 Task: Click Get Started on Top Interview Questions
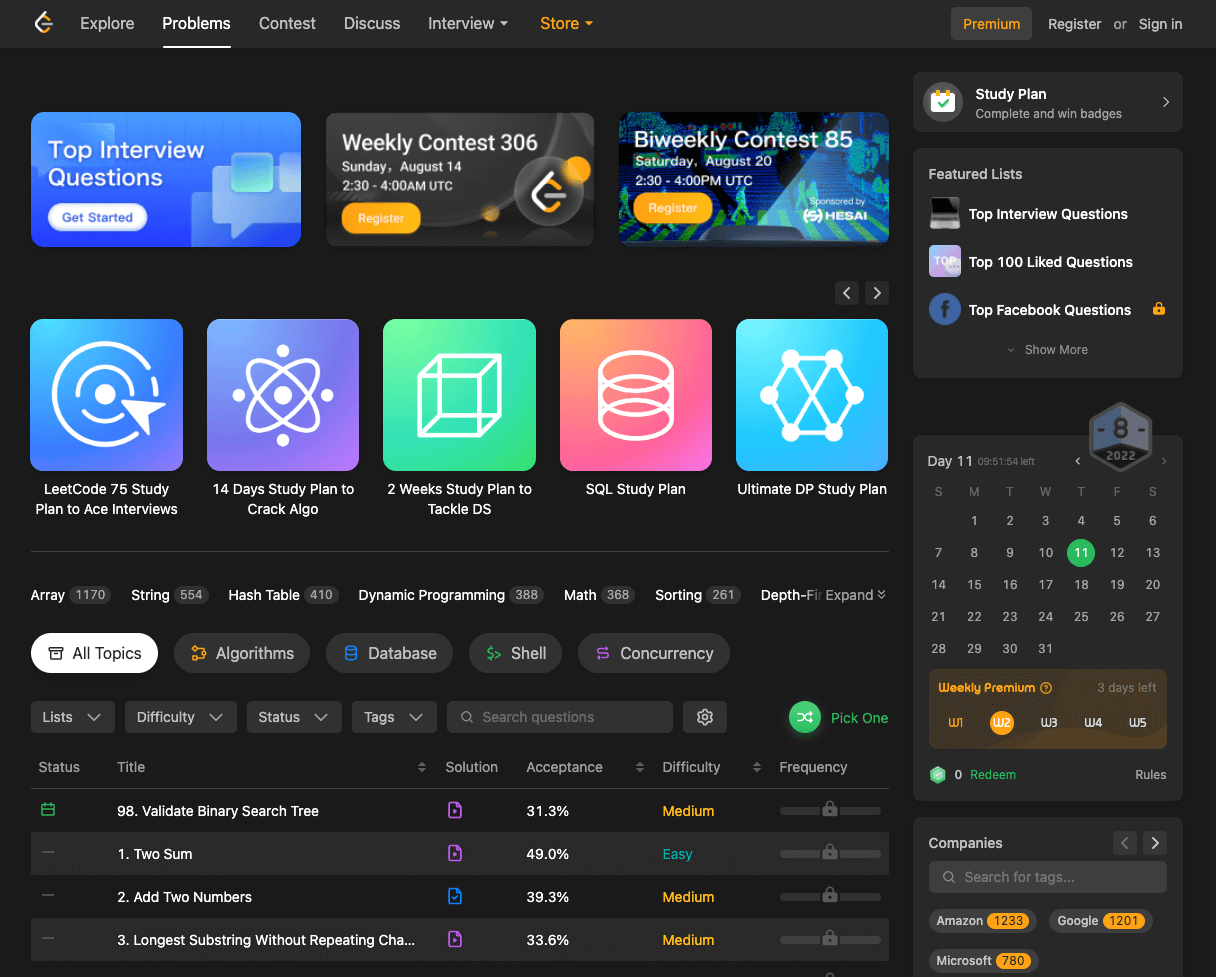pyautogui.click(x=97, y=217)
